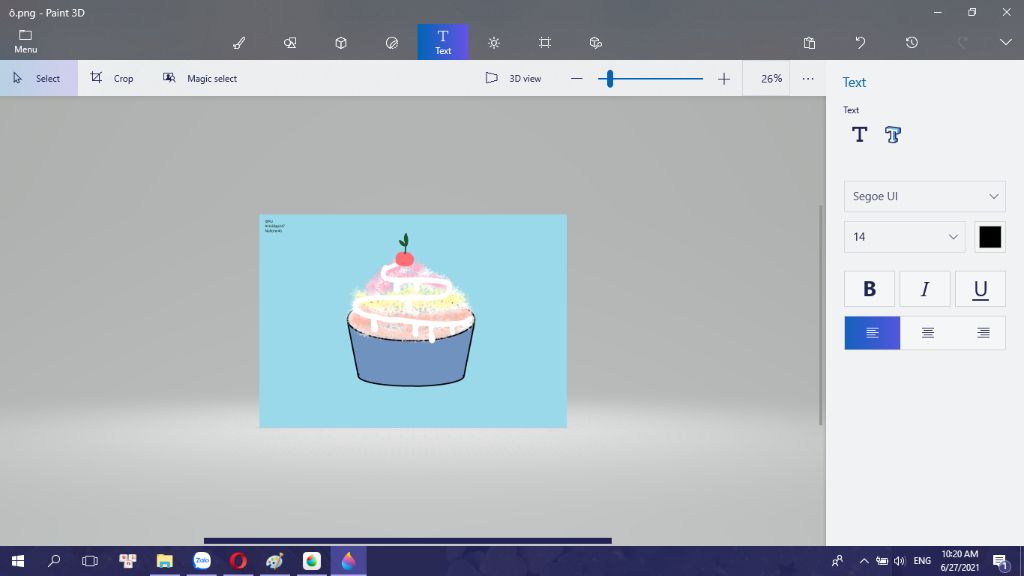
Task: Open File Explorer from the taskbar
Action: pos(165,561)
